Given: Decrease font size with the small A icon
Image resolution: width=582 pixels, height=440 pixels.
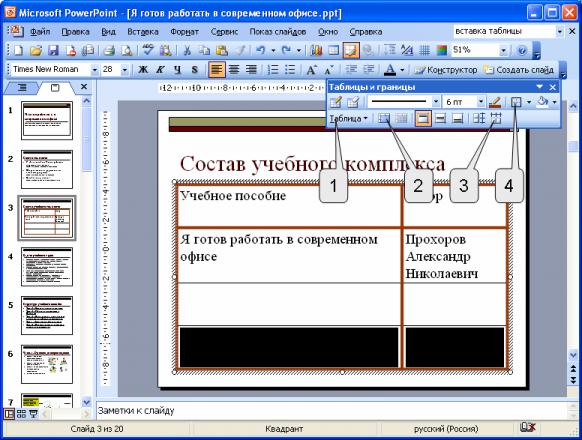Looking at the screenshot, I should coord(328,69).
